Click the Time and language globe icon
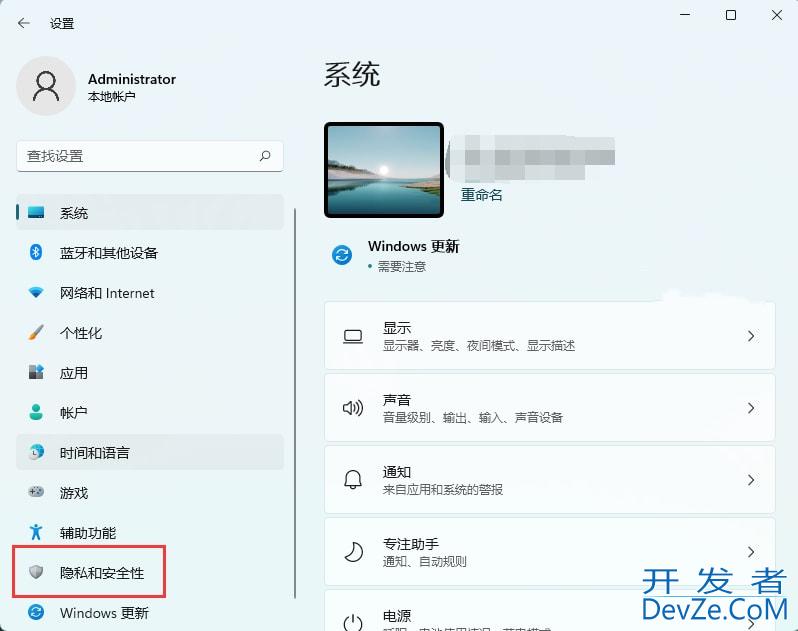Image resolution: width=798 pixels, height=631 pixels. [x=36, y=452]
